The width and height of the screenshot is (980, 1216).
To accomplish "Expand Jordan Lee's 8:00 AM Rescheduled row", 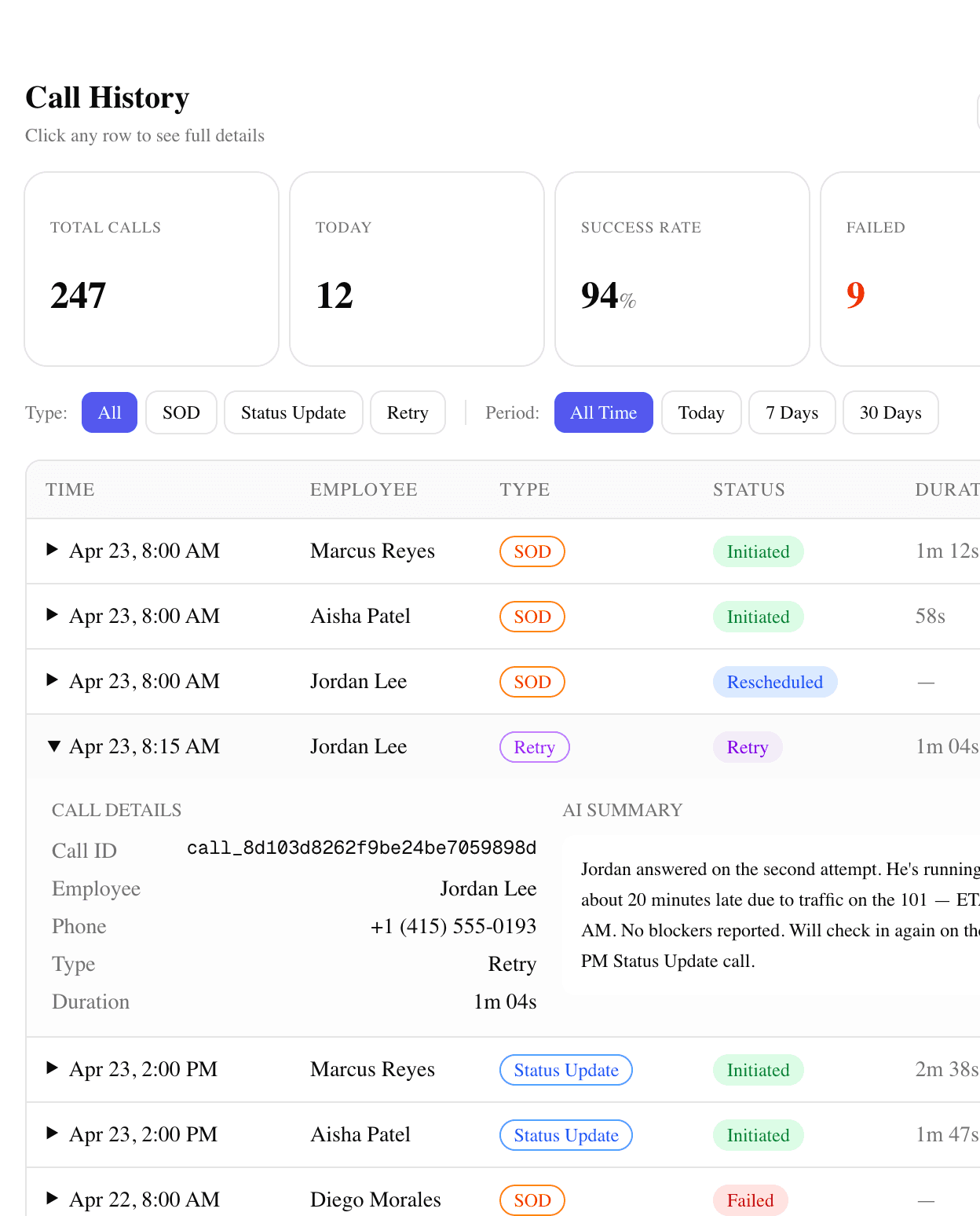I will [53, 680].
